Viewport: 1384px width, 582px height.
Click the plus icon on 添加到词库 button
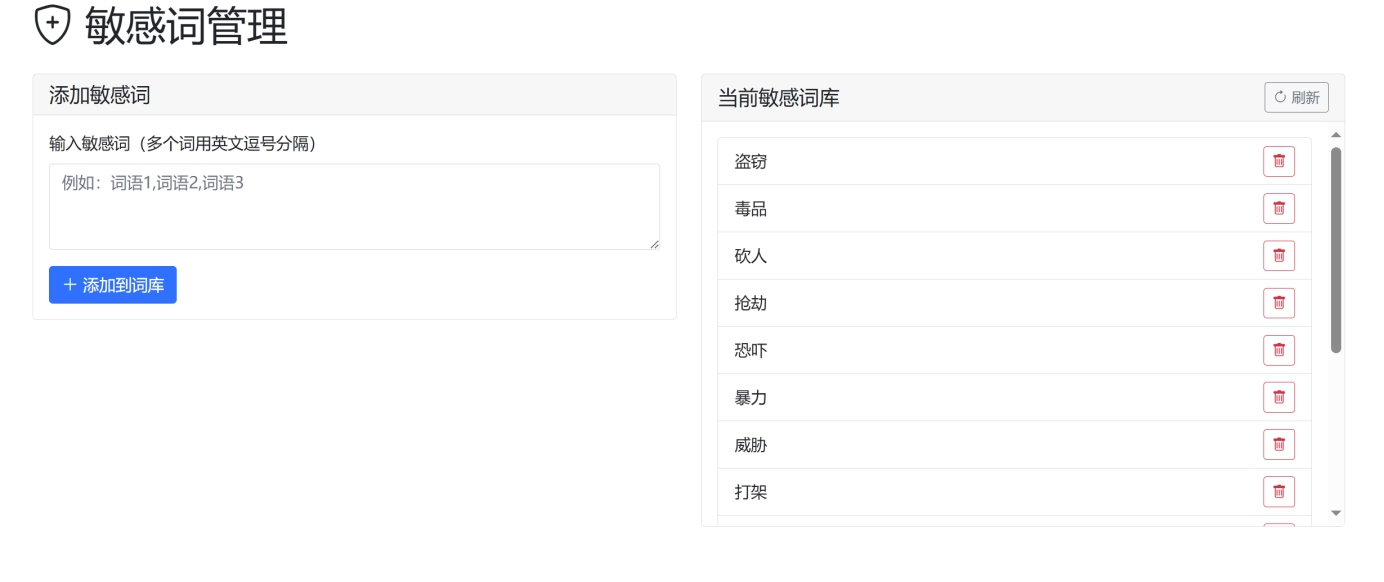tap(69, 284)
